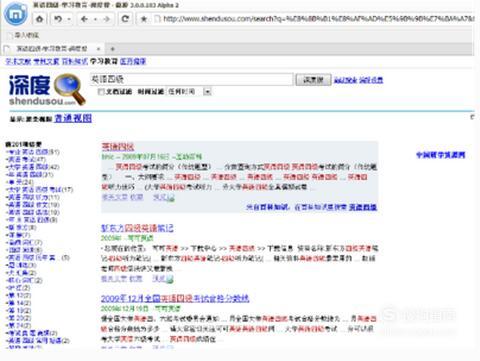The height and width of the screenshot is (361, 480).
Task: Open the first search result title in red
Action: [x=118, y=147]
